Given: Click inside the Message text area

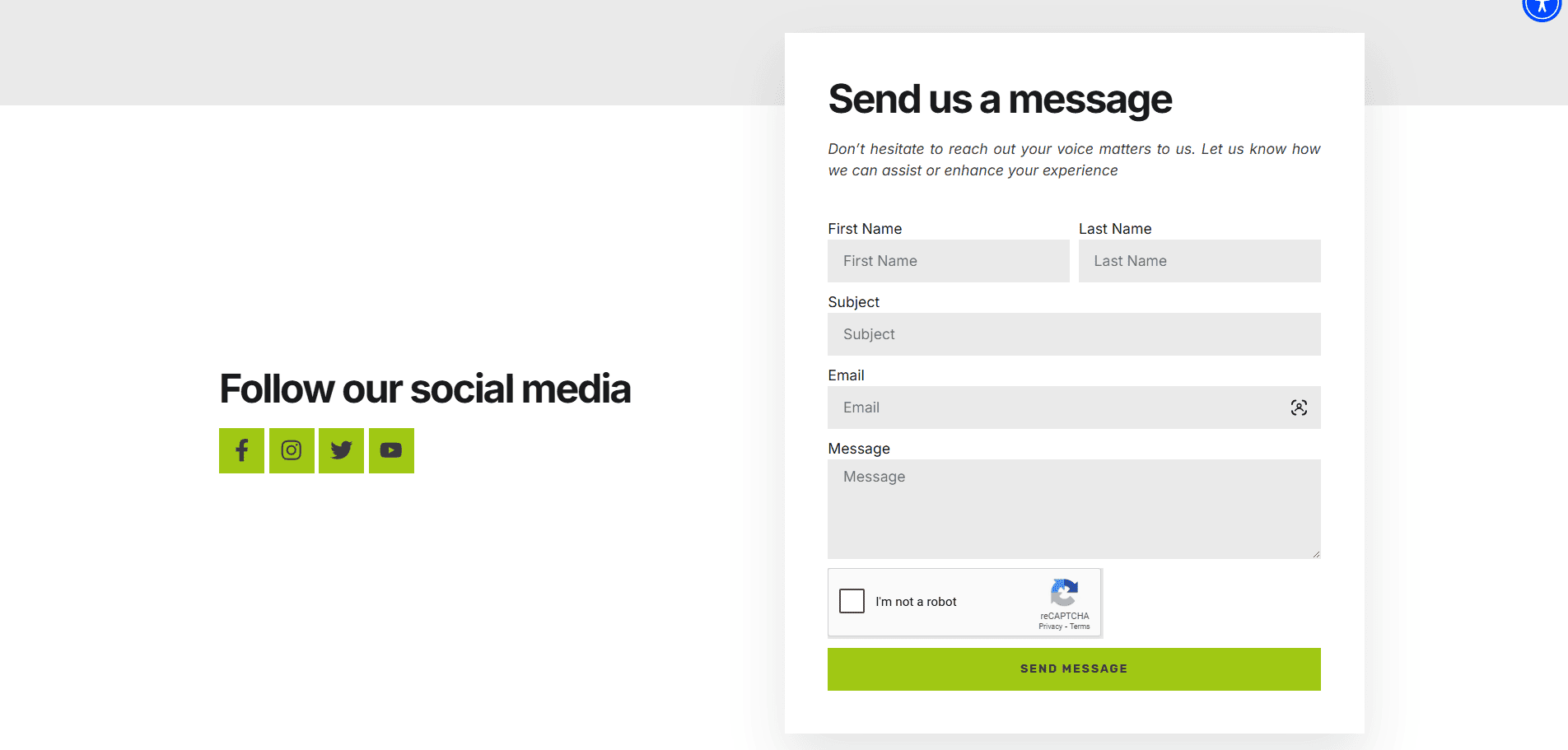Looking at the screenshot, I should tap(1074, 509).
